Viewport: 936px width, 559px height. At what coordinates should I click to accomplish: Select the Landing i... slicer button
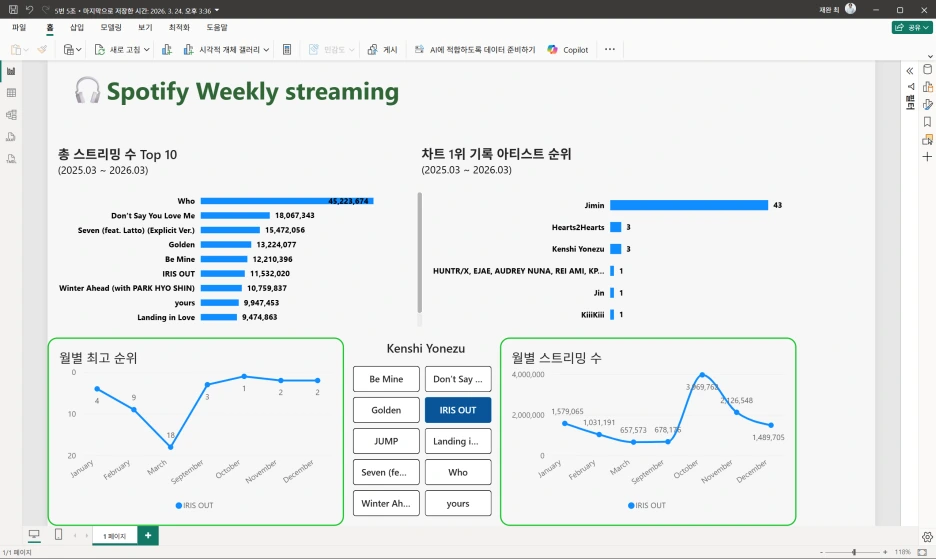tap(458, 441)
